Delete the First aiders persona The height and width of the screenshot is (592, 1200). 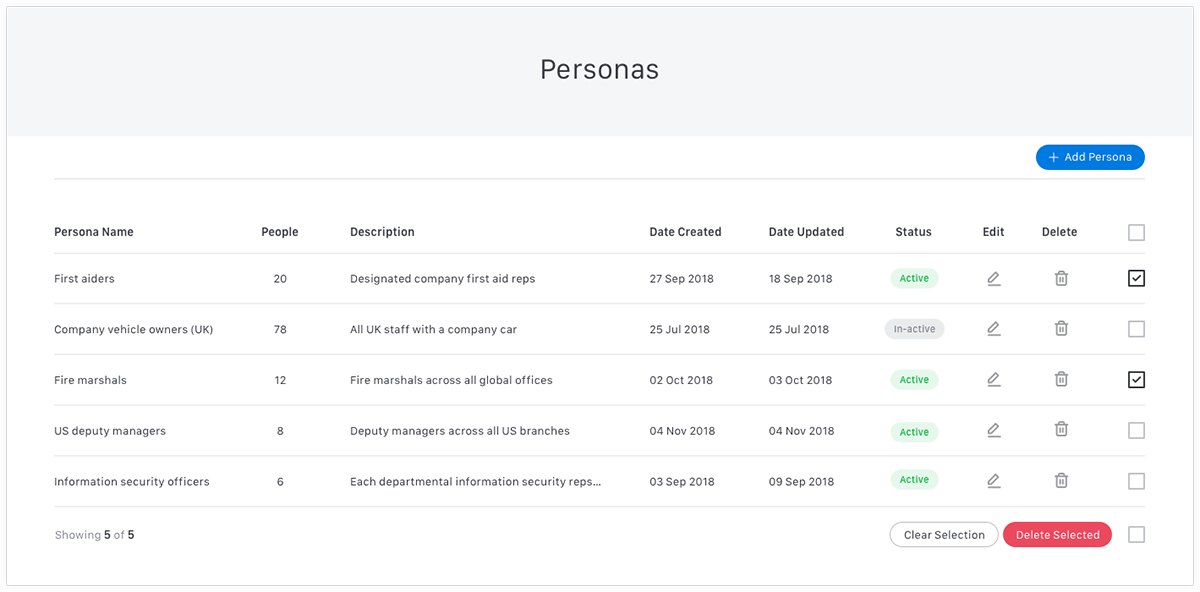click(1061, 279)
